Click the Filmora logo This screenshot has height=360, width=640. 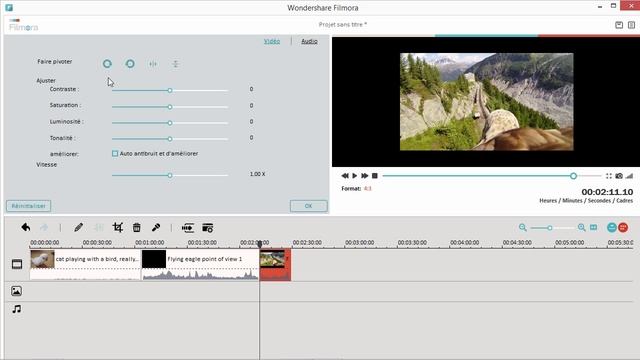tap(23, 26)
